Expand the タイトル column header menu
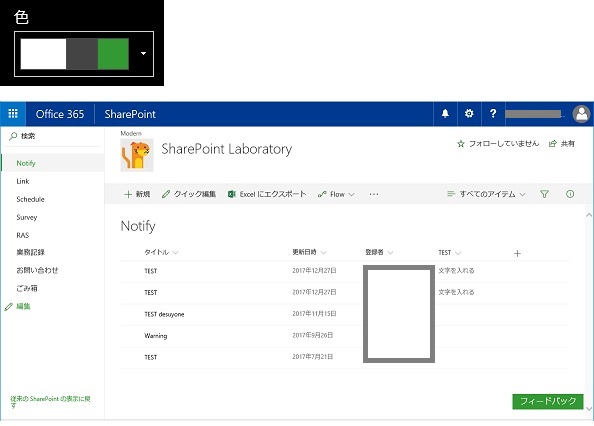 click(175, 253)
